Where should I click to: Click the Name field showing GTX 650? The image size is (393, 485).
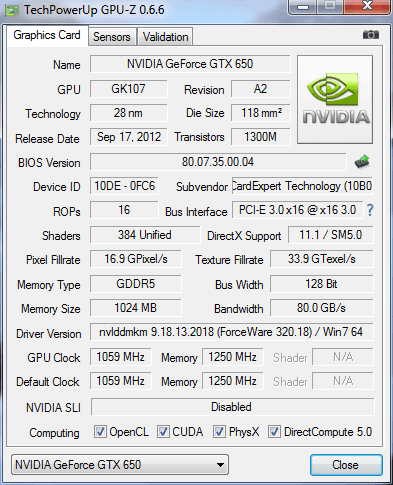[x=190, y=64]
